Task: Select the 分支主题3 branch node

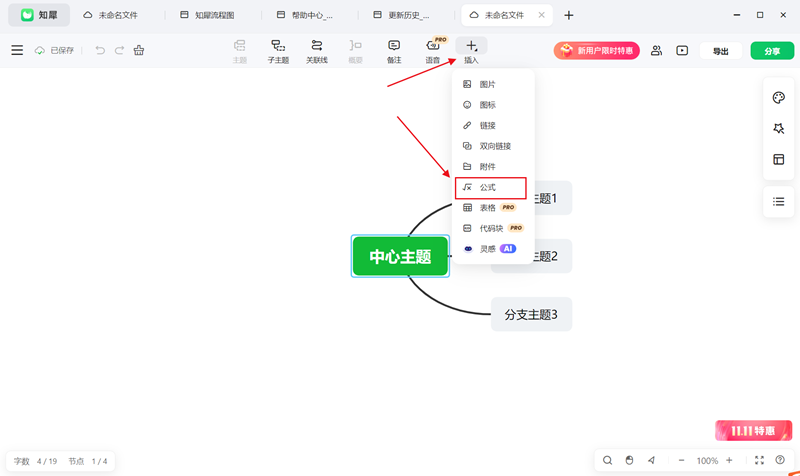Action: 531,314
